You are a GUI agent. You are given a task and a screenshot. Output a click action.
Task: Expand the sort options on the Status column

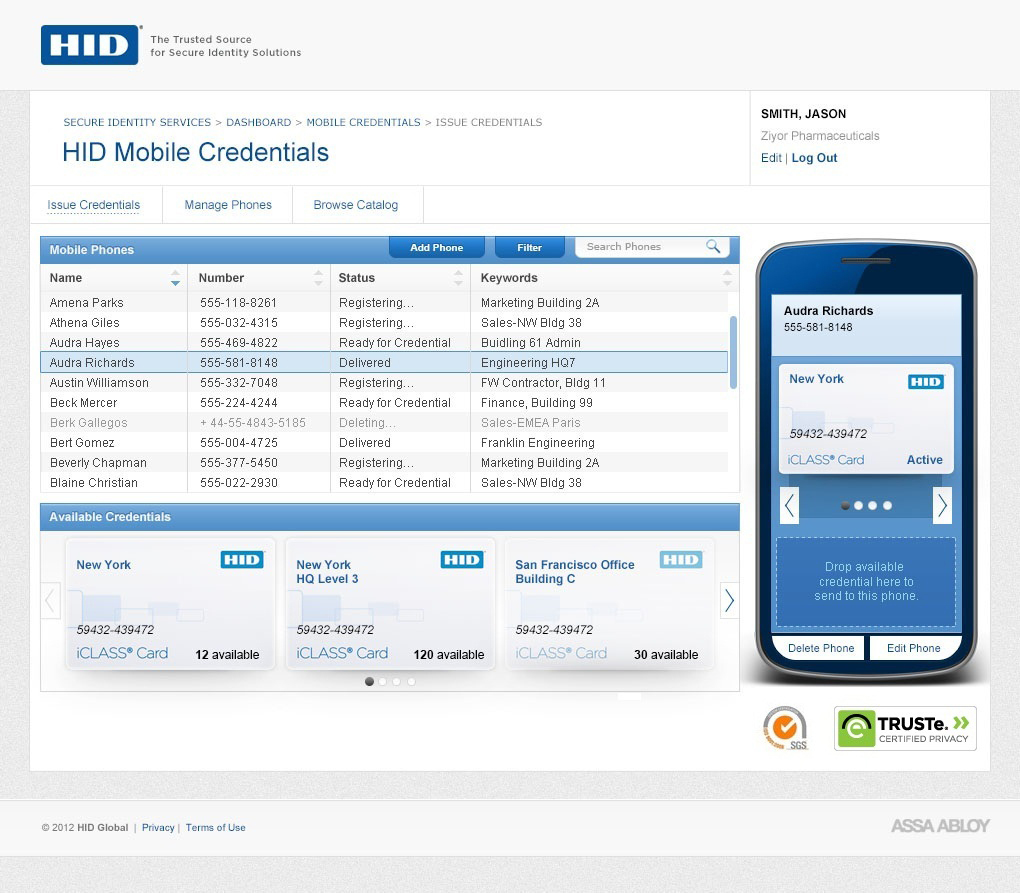[460, 278]
